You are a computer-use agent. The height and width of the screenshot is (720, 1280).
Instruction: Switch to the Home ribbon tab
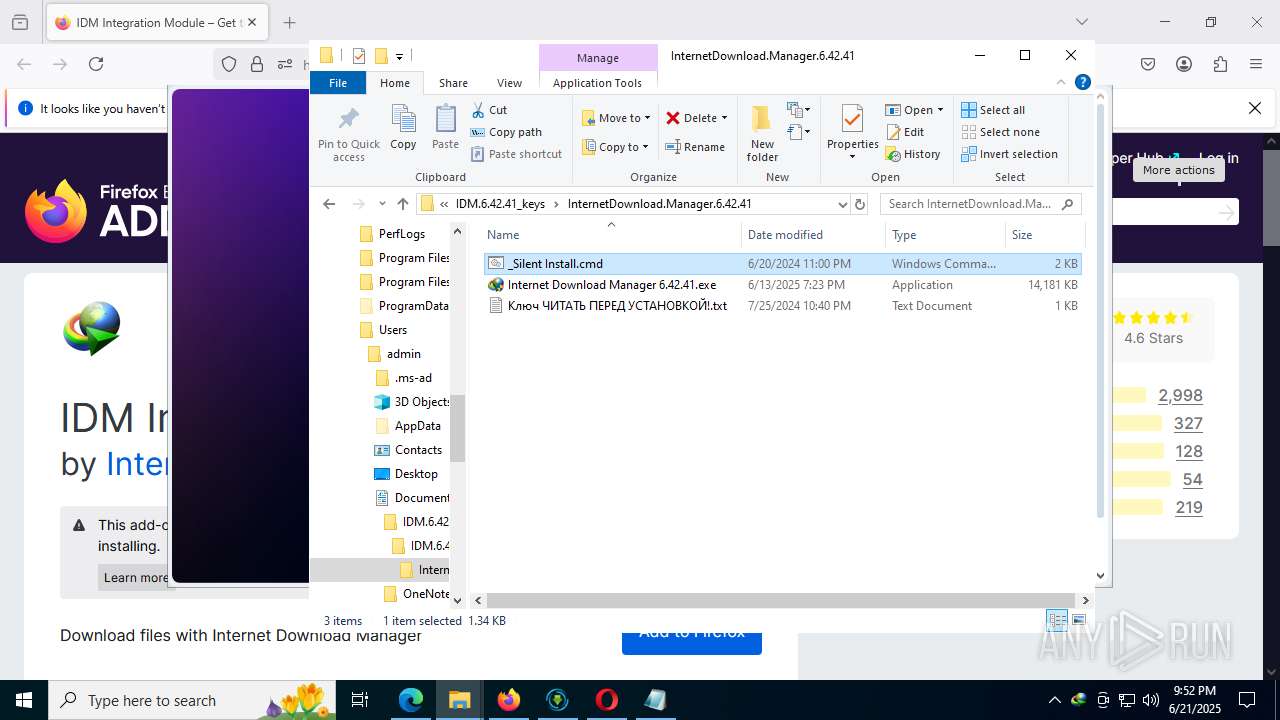[395, 83]
